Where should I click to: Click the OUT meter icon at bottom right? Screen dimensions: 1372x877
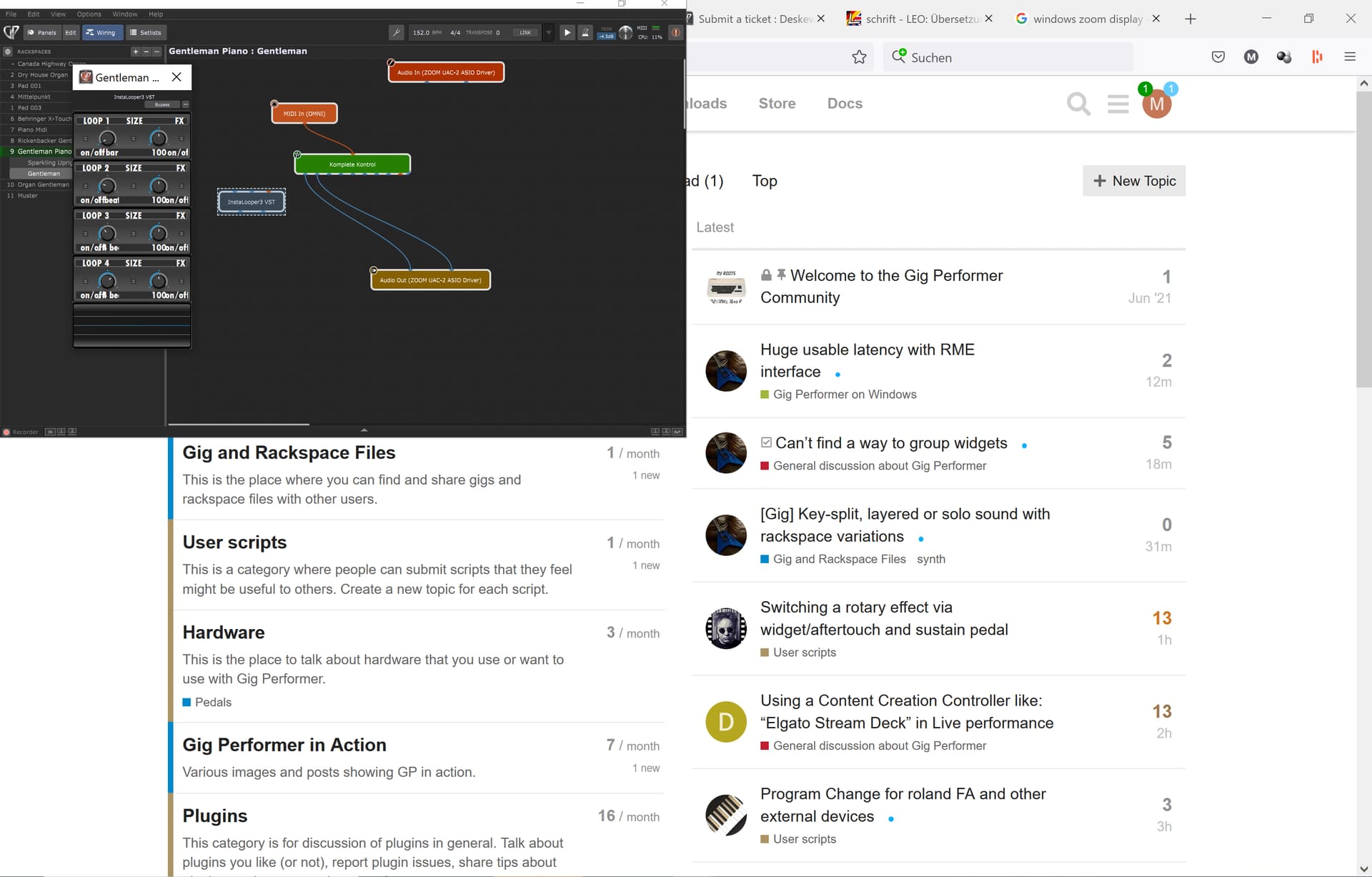click(677, 432)
